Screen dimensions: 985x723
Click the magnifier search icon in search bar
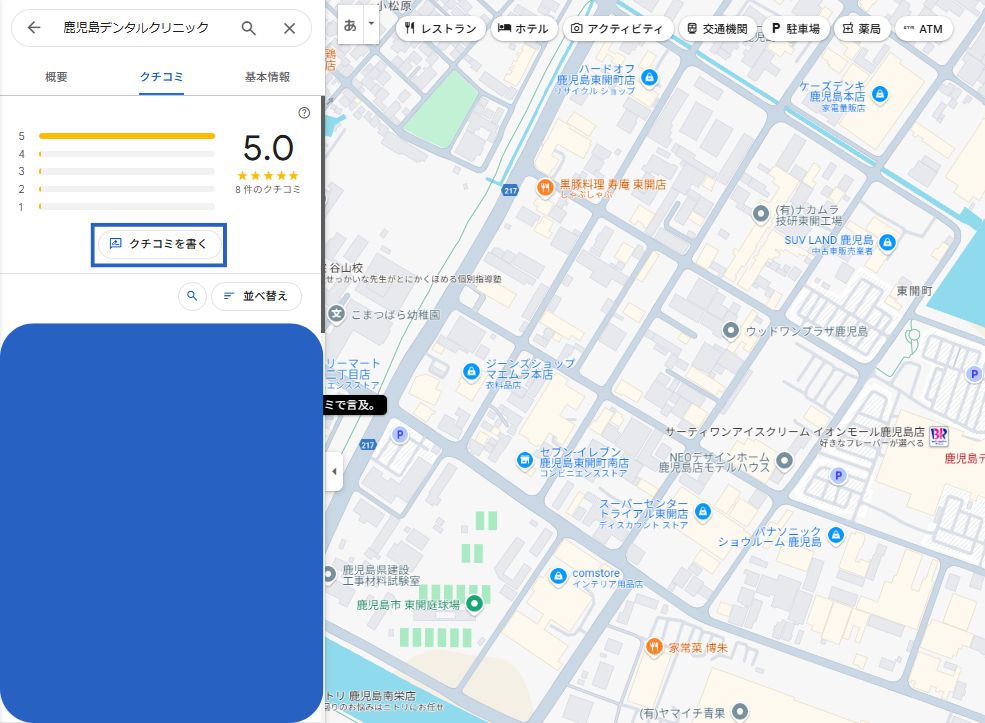coord(249,28)
